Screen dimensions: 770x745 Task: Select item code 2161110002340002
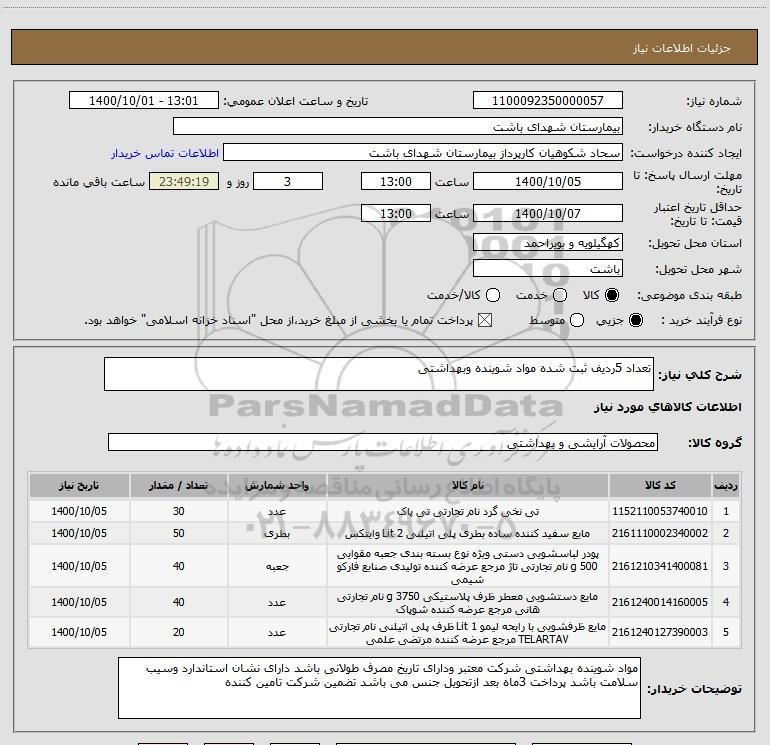[x=660, y=533]
